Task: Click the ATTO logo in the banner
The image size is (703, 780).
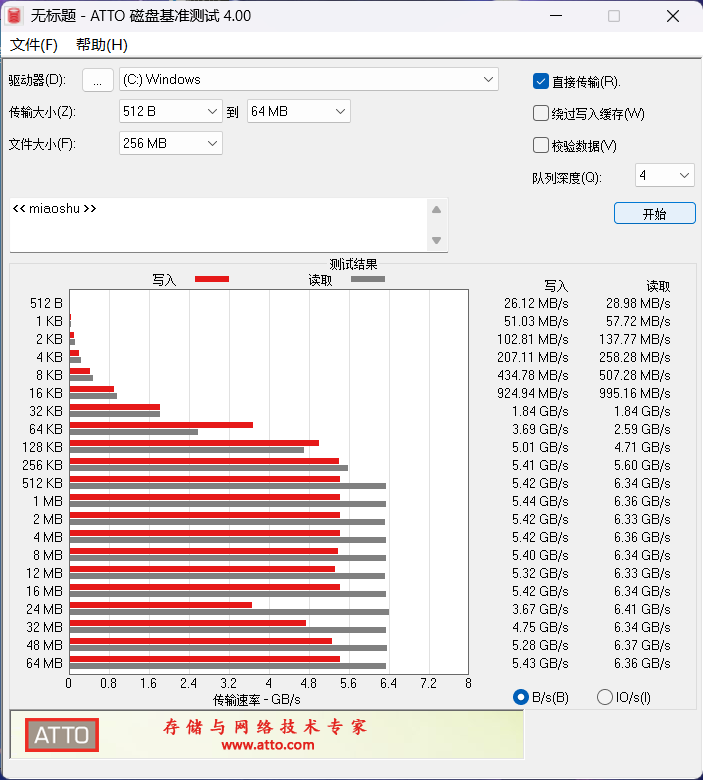Action: click(62, 735)
